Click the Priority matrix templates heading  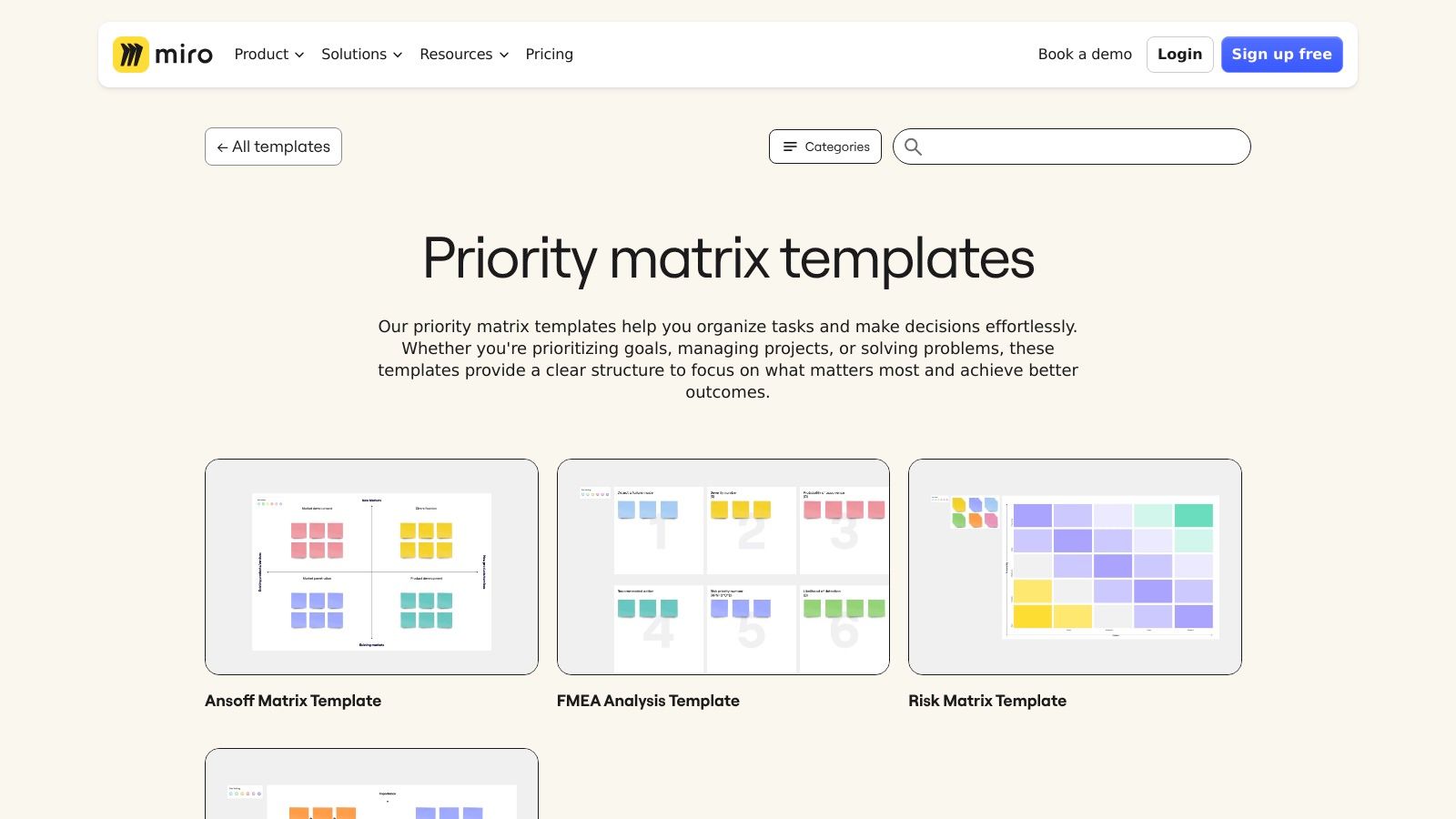click(728, 259)
